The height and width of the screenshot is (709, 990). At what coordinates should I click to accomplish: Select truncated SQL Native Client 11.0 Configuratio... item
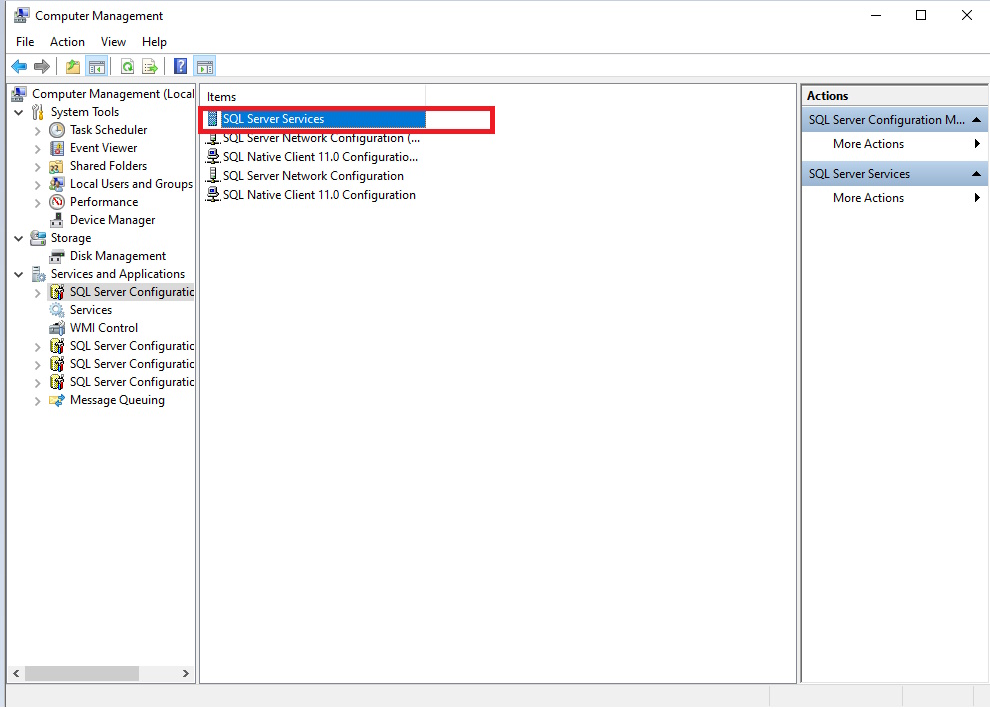[x=320, y=157]
